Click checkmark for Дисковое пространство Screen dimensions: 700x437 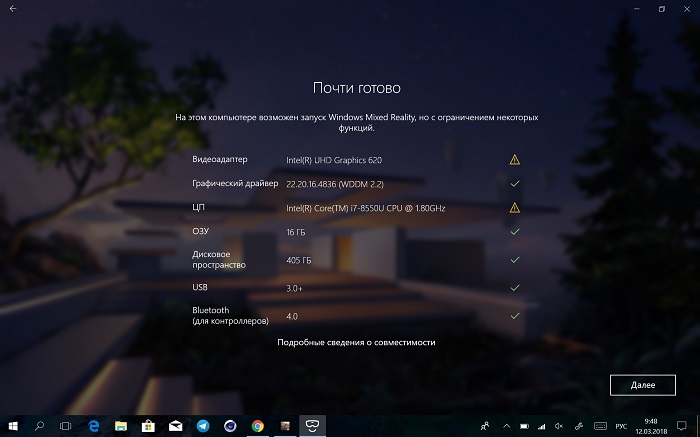(x=515, y=260)
